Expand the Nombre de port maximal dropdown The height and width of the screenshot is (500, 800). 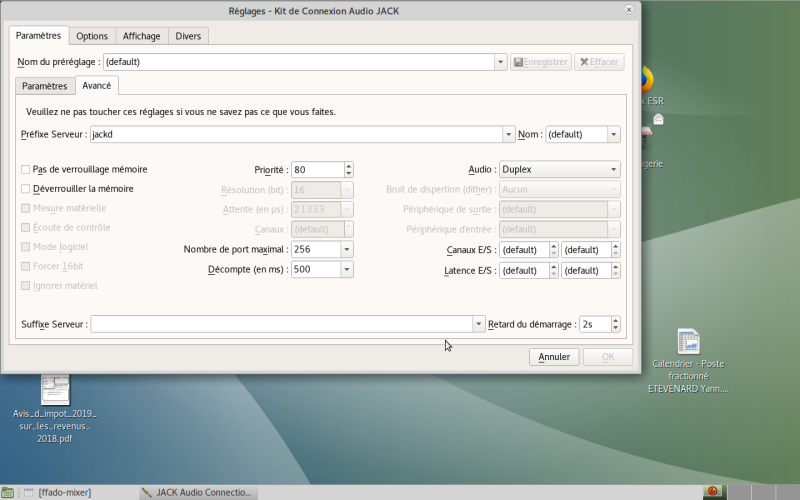[347, 250]
